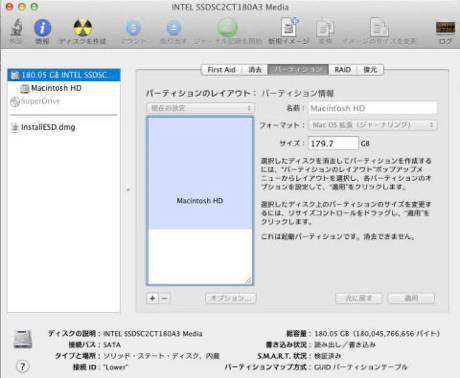The image size is (460, 378).
Task: Select the 180.05 GB INTEL SSDSC disk
Action: point(64,75)
